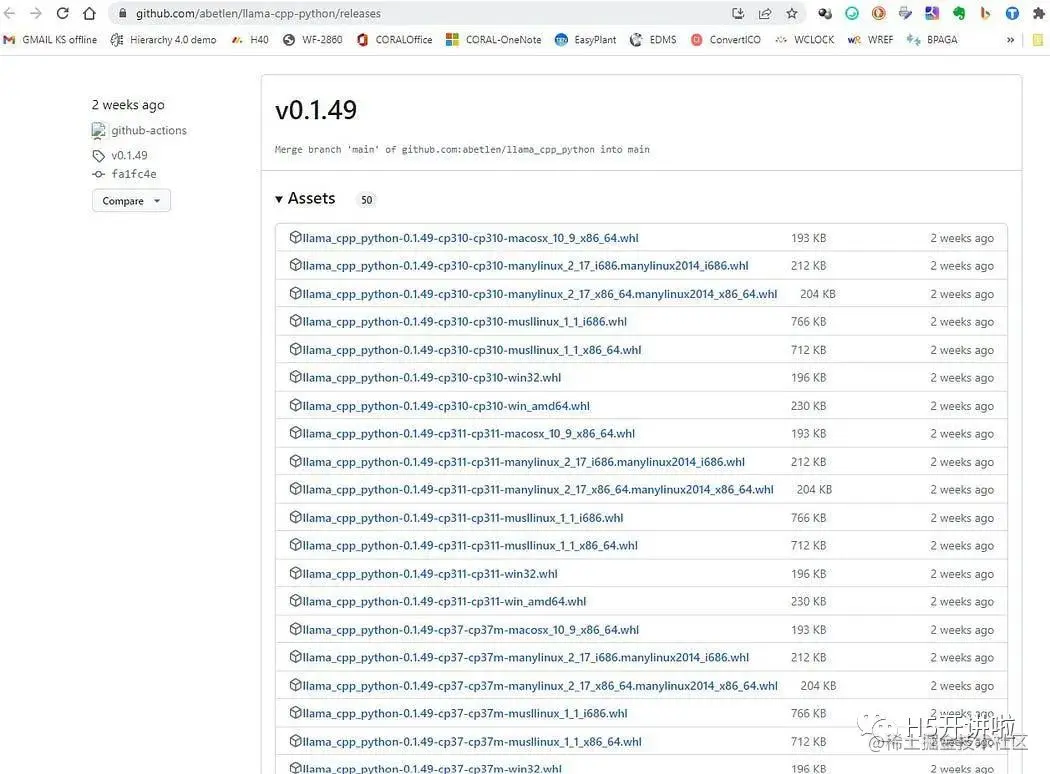Bookmark this page with the star icon
This screenshot has width=1050, height=774.
point(792,13)
